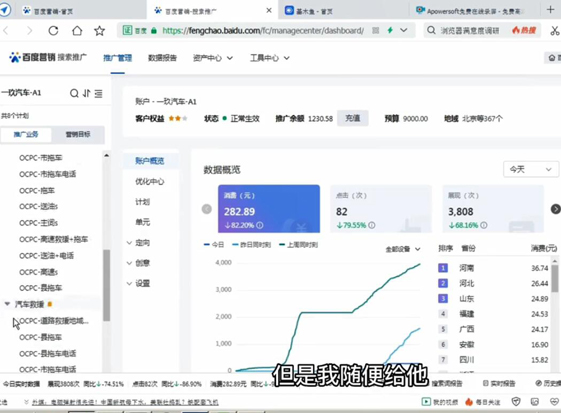561x413 pixels.
Task: Select plan OCPC-高速救援+拖车
Action: (x=54, y=239)
